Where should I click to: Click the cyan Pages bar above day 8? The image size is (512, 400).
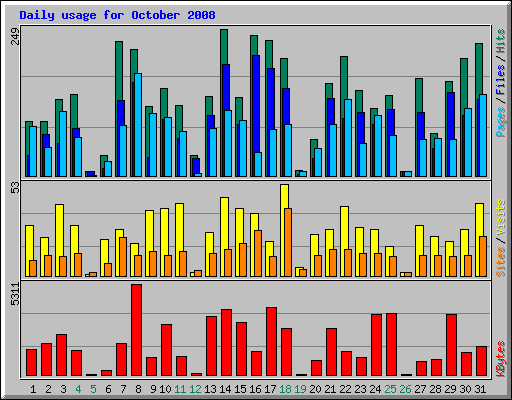pyautogui.click(x=138, y=125)
